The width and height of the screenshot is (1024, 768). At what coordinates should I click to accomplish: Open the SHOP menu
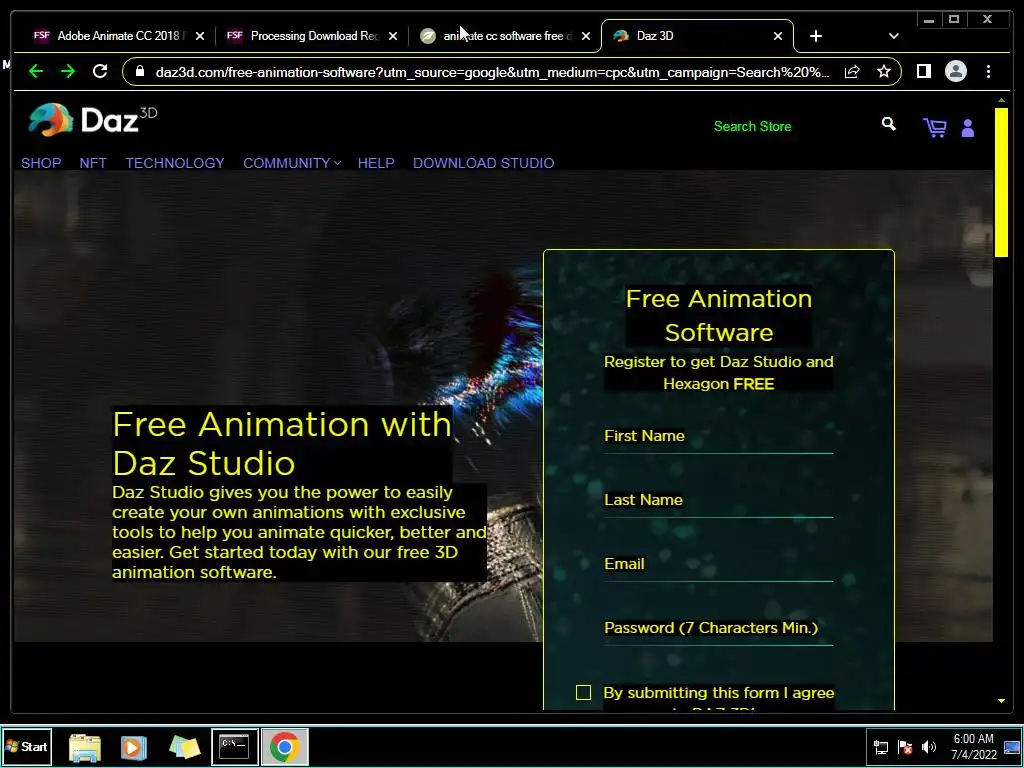[x=41, y=163]
